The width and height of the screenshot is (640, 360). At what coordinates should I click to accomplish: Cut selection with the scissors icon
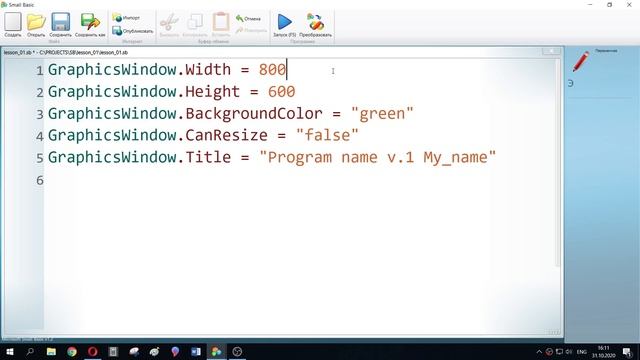tap(169, 24)
